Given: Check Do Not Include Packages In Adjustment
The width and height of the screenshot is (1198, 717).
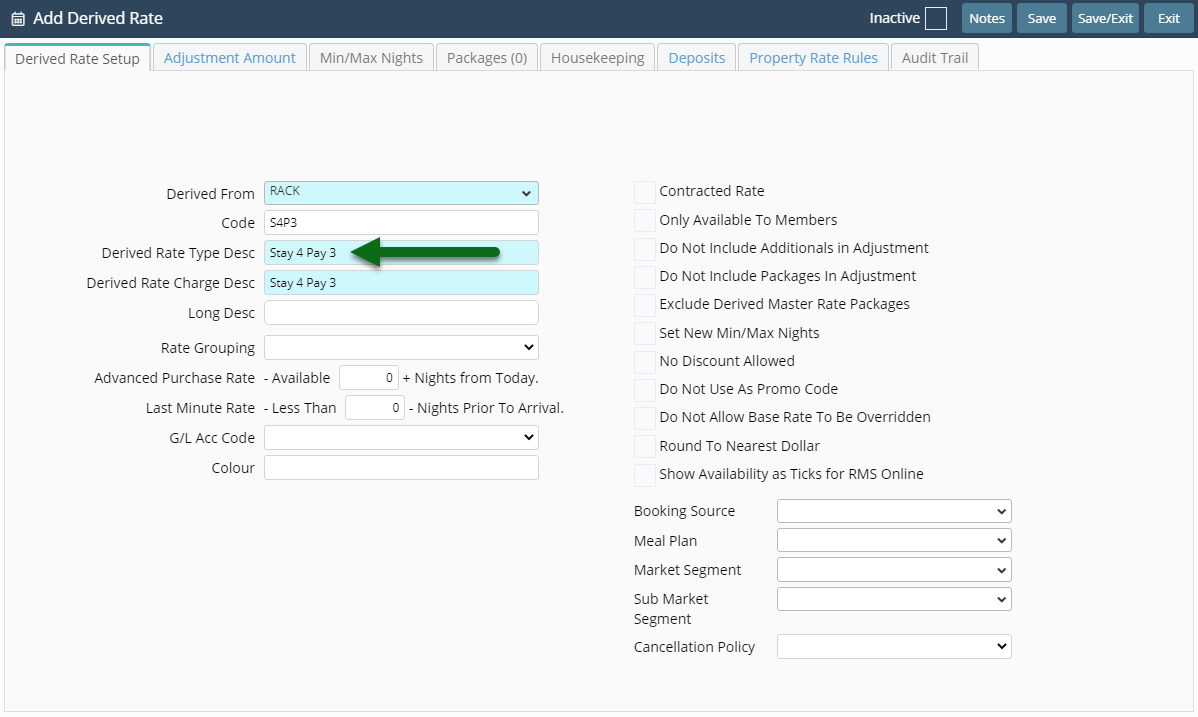Looking at the screenshot, I should pos(645,277).
